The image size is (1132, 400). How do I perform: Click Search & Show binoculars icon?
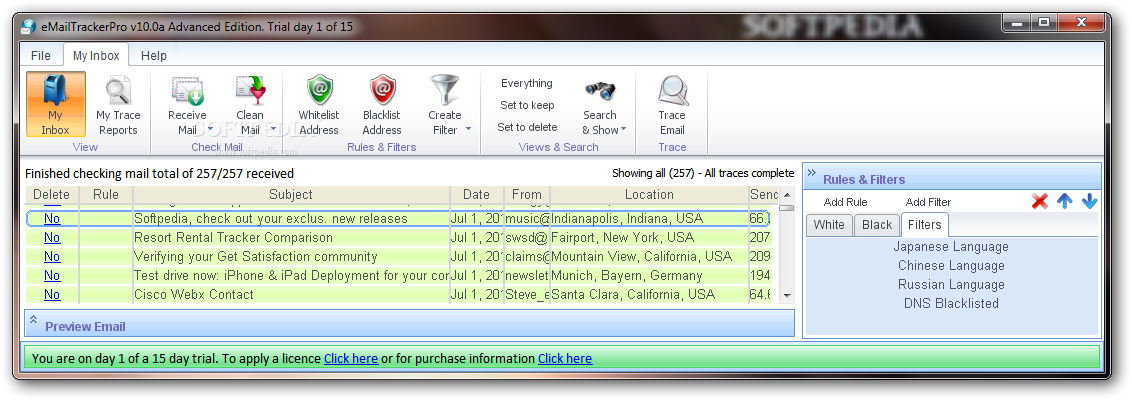click(600, 91)
